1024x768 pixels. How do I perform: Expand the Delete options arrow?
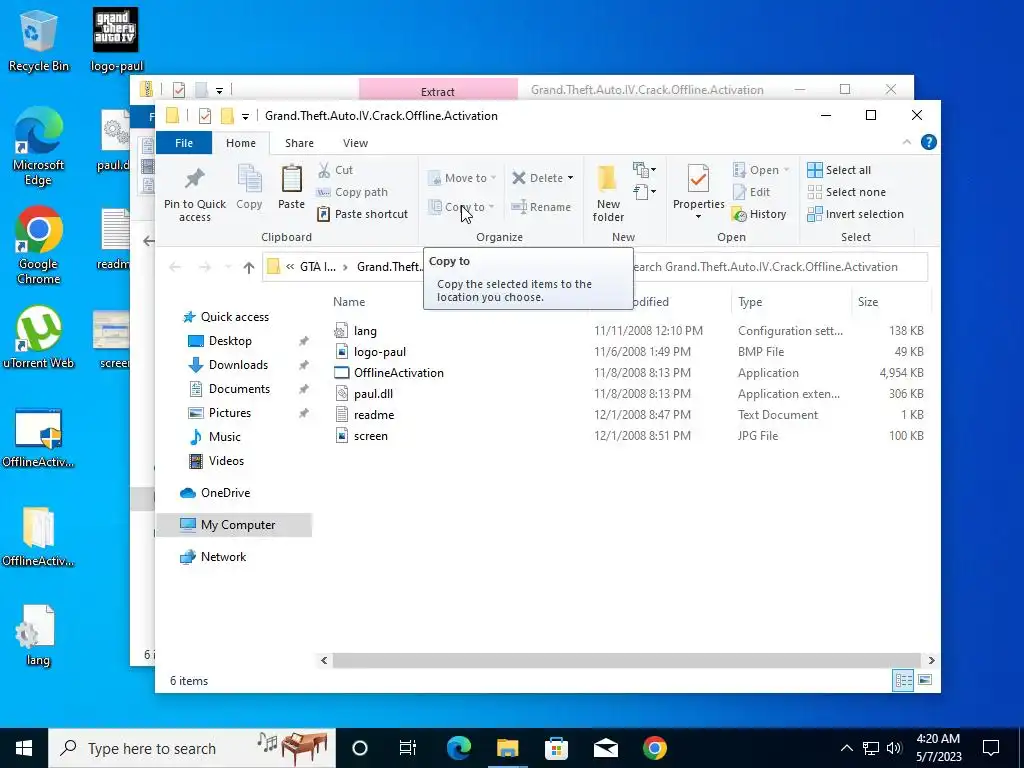570,178
